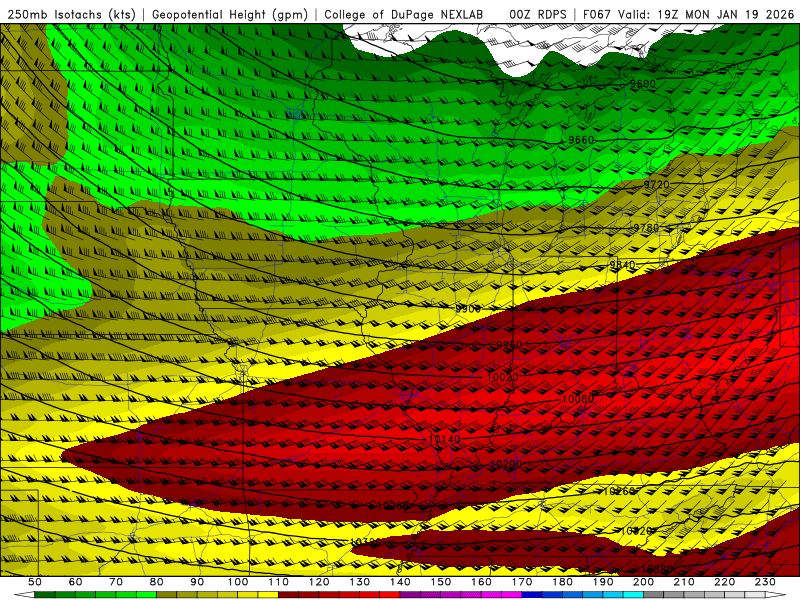
Task: Click the 10200 contour label
Action: click(x=506, y=464)
